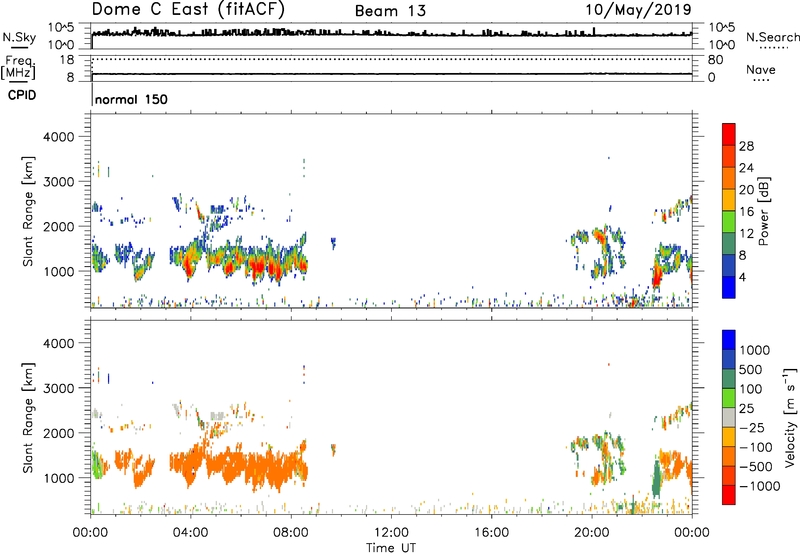Click the '100' label on the velocity colorbar
Viewport: 800px width, 554px height.
point(751,389)
